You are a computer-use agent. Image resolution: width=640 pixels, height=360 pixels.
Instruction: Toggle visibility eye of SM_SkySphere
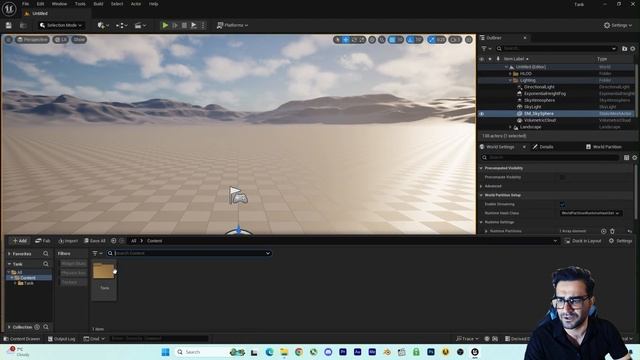click(x=482, y=114)
